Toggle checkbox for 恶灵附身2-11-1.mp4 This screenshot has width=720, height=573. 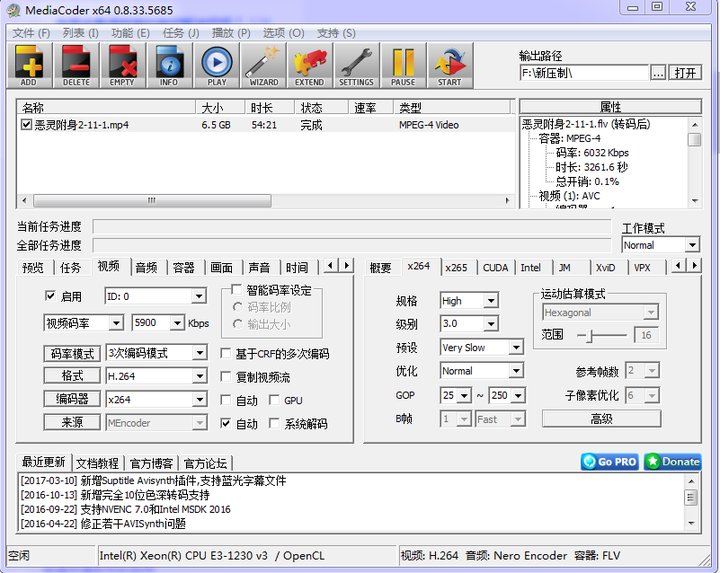(26, 124)
